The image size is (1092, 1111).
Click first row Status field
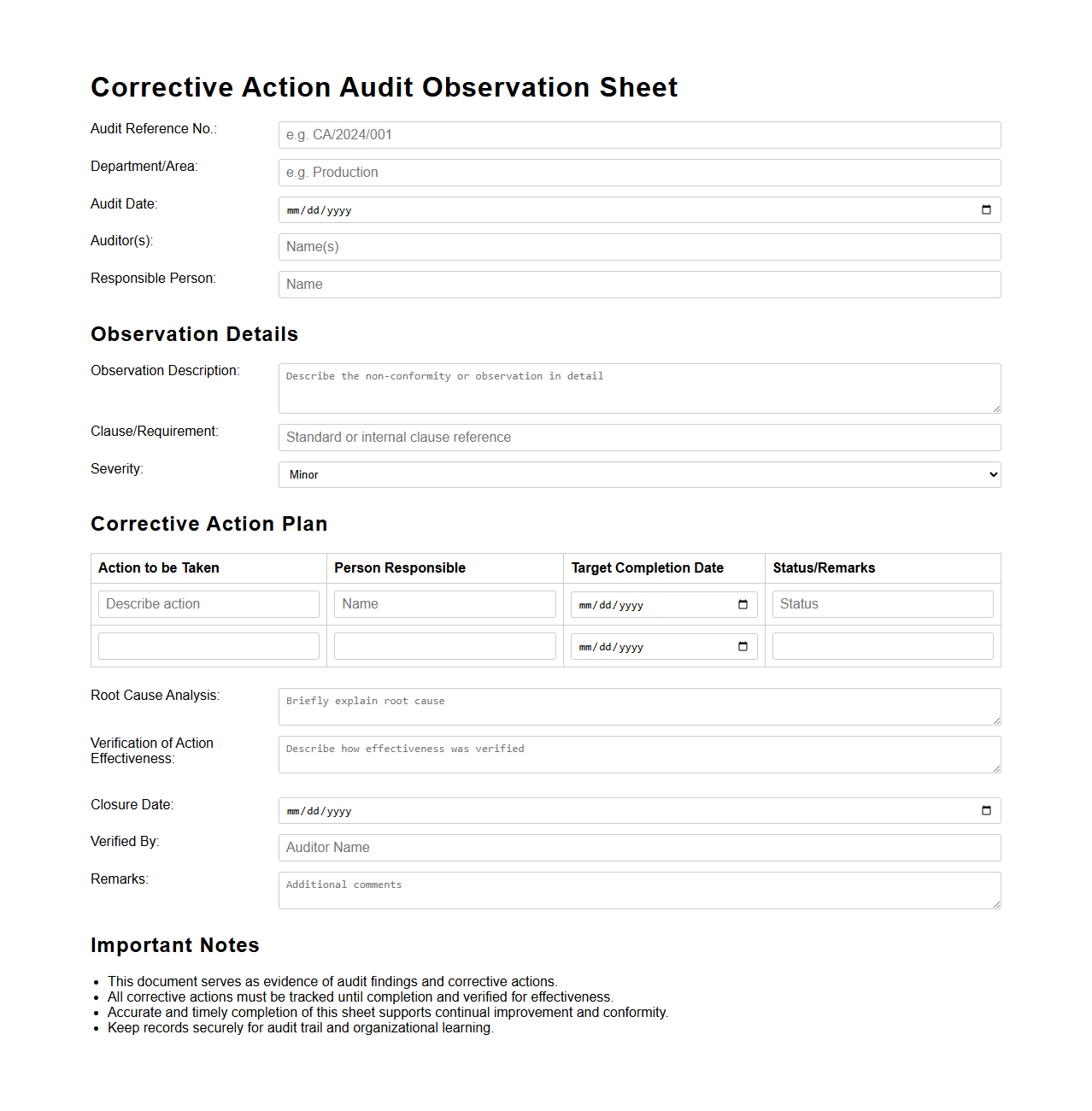tap(882, 604)
